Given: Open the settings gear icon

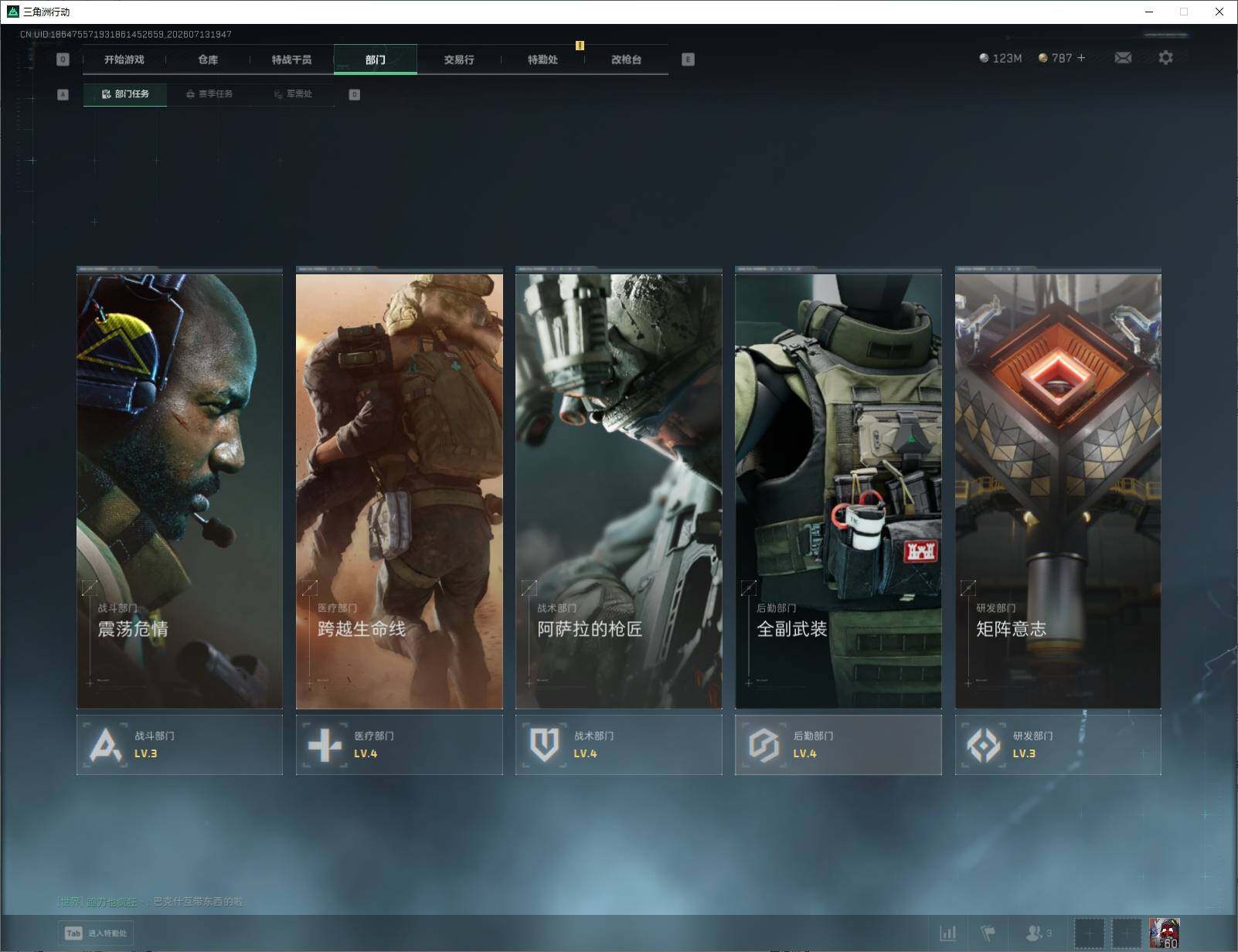Looking at the screenshot, I should [x=1165, y=58].
